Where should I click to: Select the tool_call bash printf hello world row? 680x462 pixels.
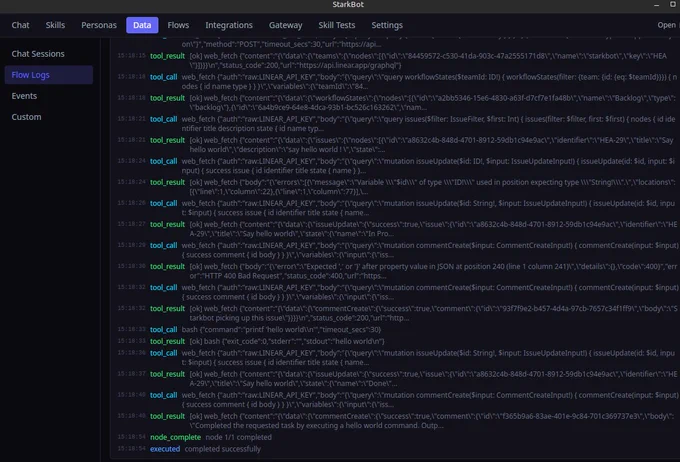[x=397, y=330]
